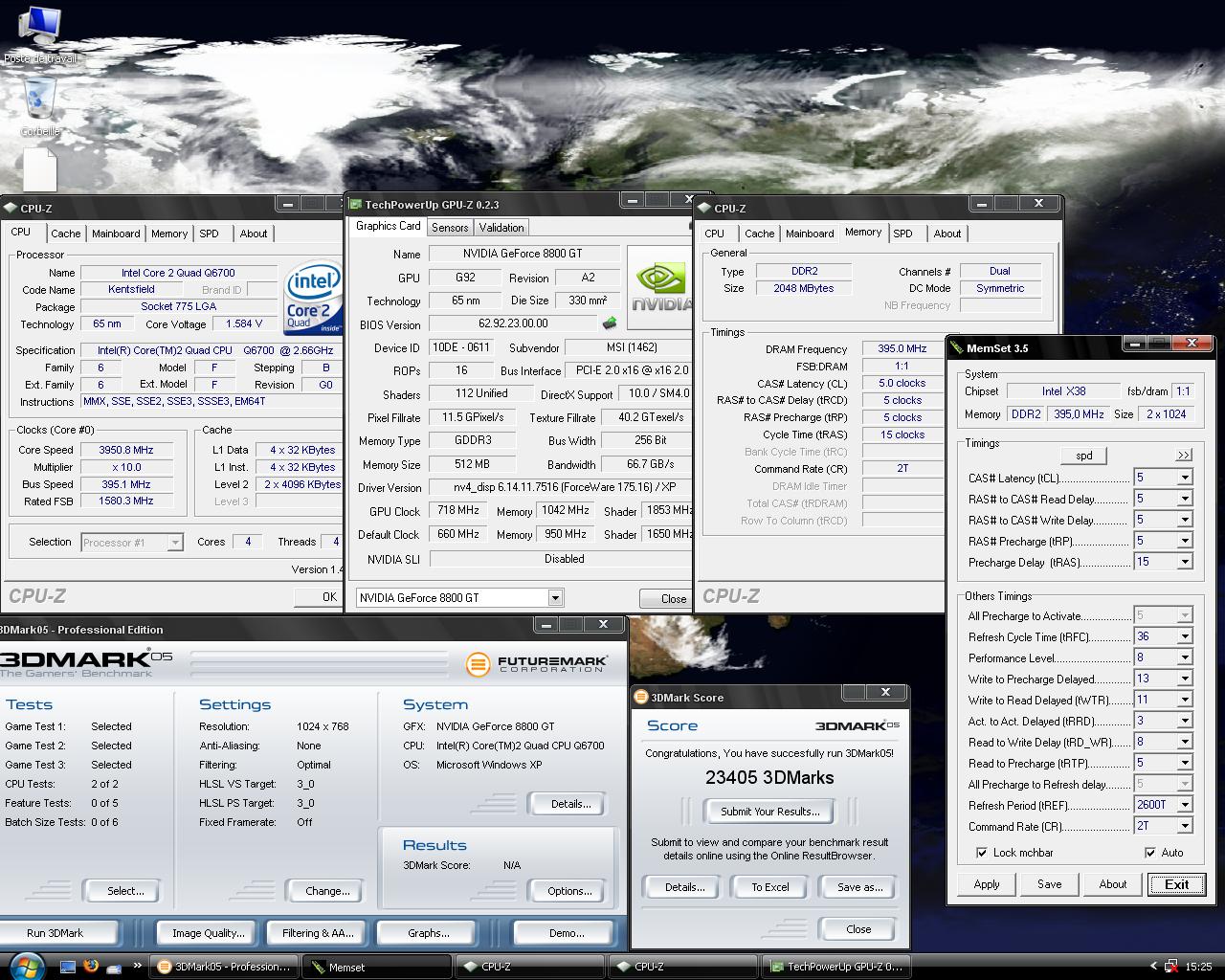Image resolution: width=1225 pixels, height=980 pixels.
Task: Open Precharge Delay (tRAS) dropdown
Action: 1184,562
